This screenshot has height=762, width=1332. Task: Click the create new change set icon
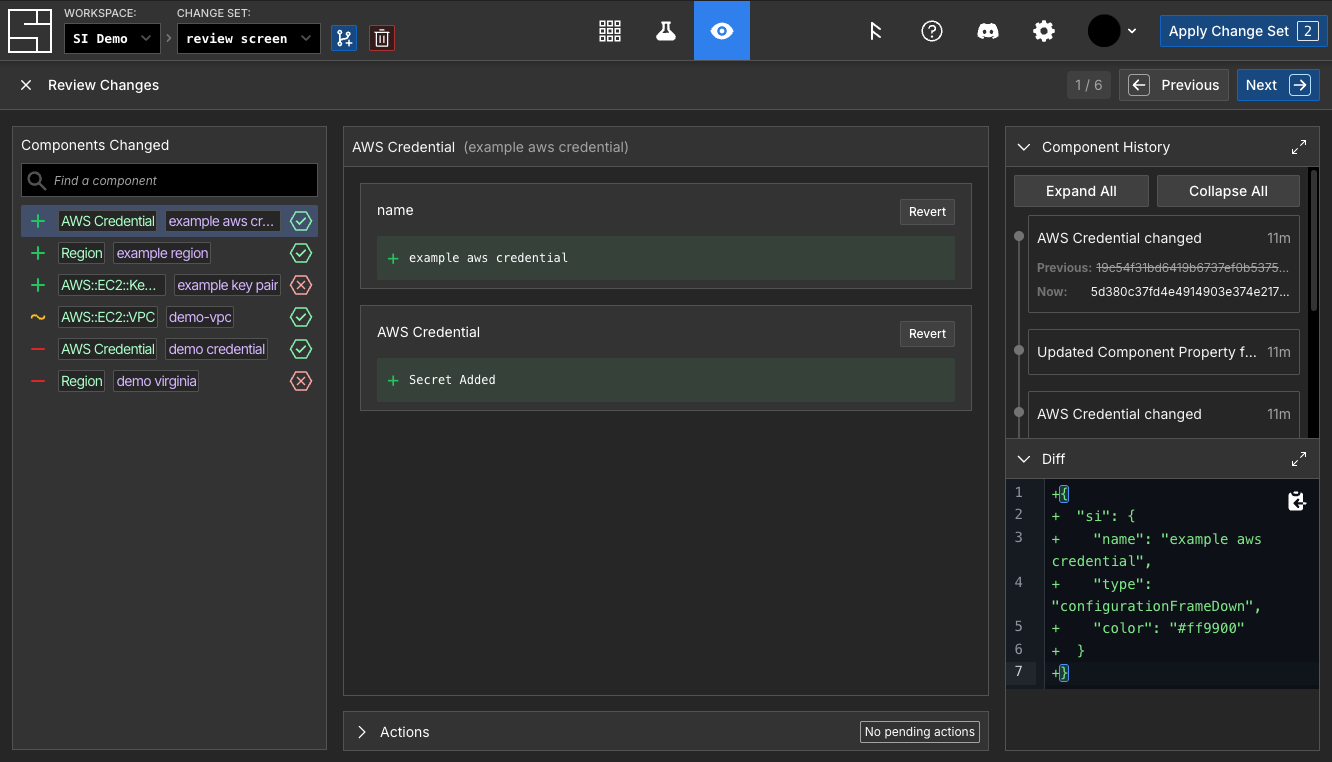tap(344, 38)
